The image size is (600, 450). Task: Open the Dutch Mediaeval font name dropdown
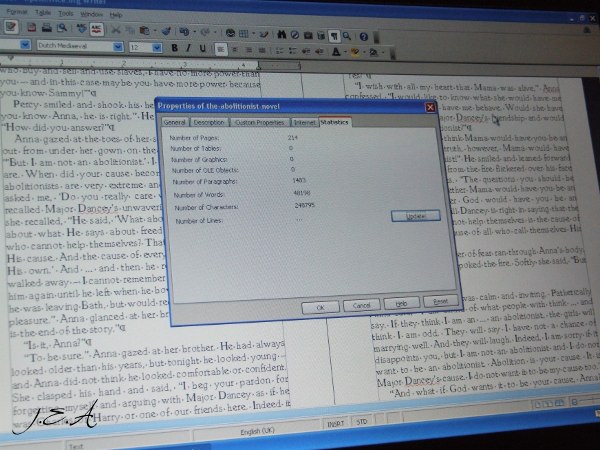tap(118, 47)
